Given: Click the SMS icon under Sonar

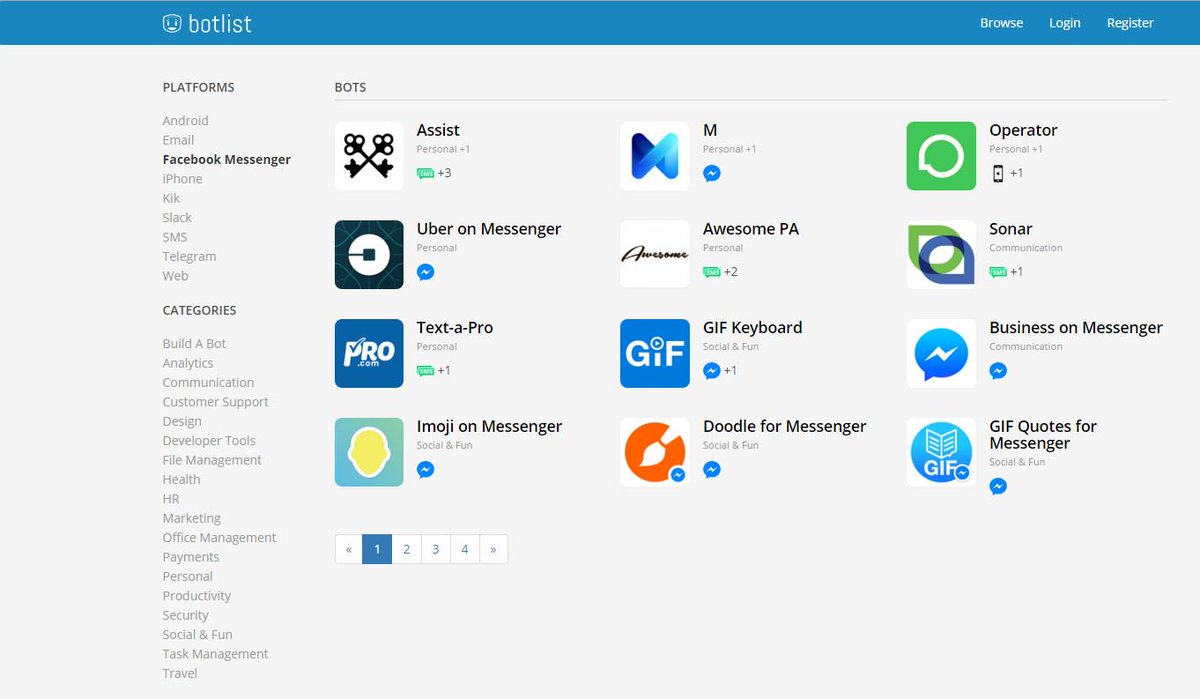Looking at the screenshot, I should tap(998, 272).
